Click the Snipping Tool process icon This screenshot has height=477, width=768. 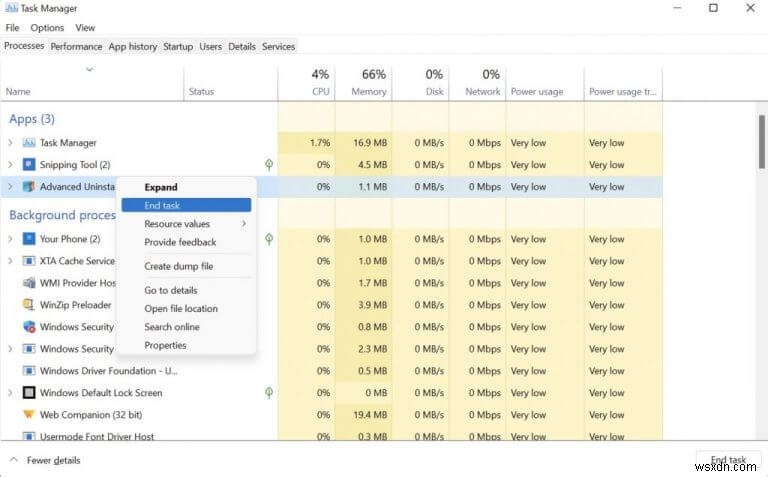tap(29, 165)
